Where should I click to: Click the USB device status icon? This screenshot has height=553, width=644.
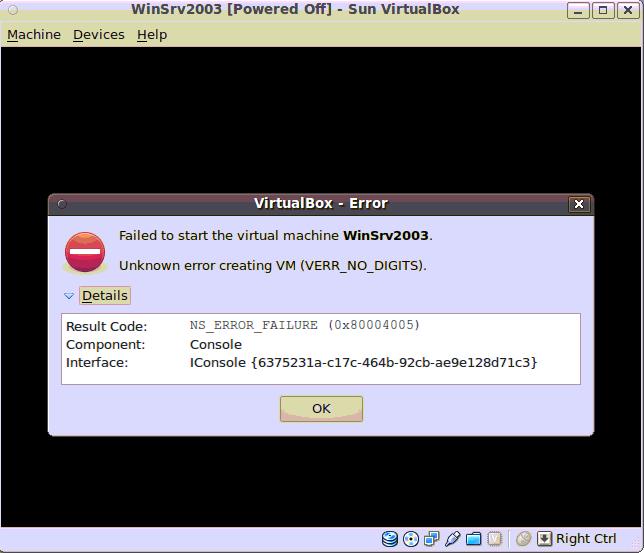tap(452, 539)
